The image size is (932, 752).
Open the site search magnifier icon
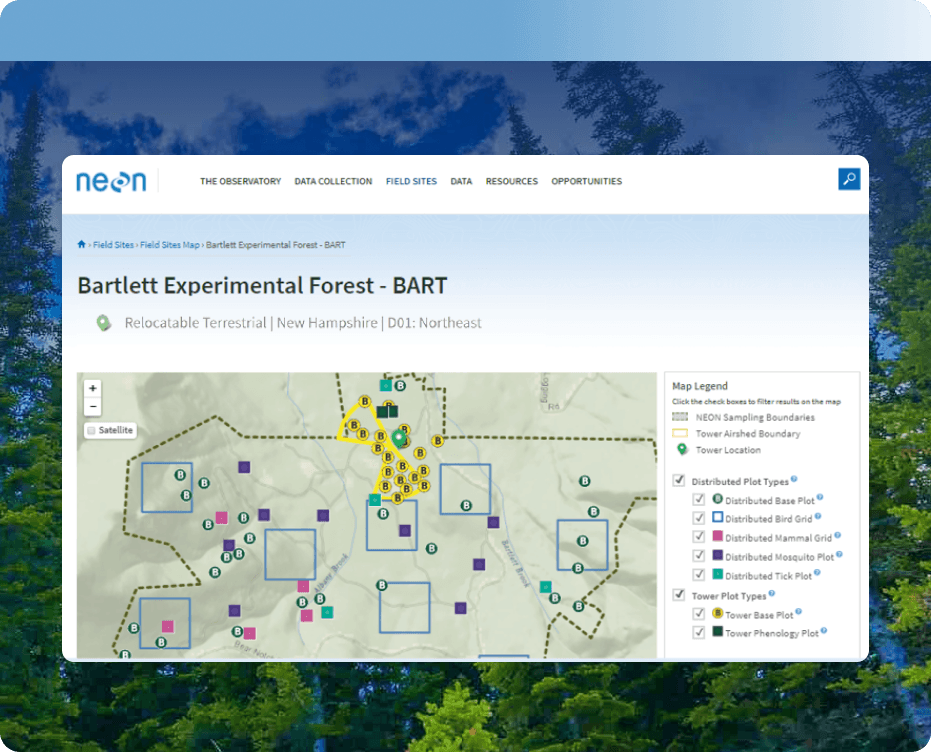click(x=849, y=179)
